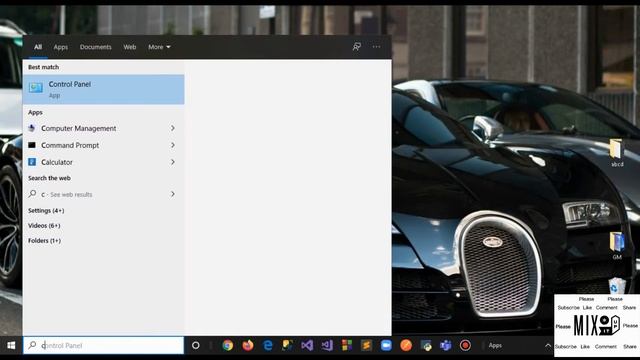Viewport: 640px width, 360px height.
Task: Switch to the Web search tab
Action: point(130,47)
